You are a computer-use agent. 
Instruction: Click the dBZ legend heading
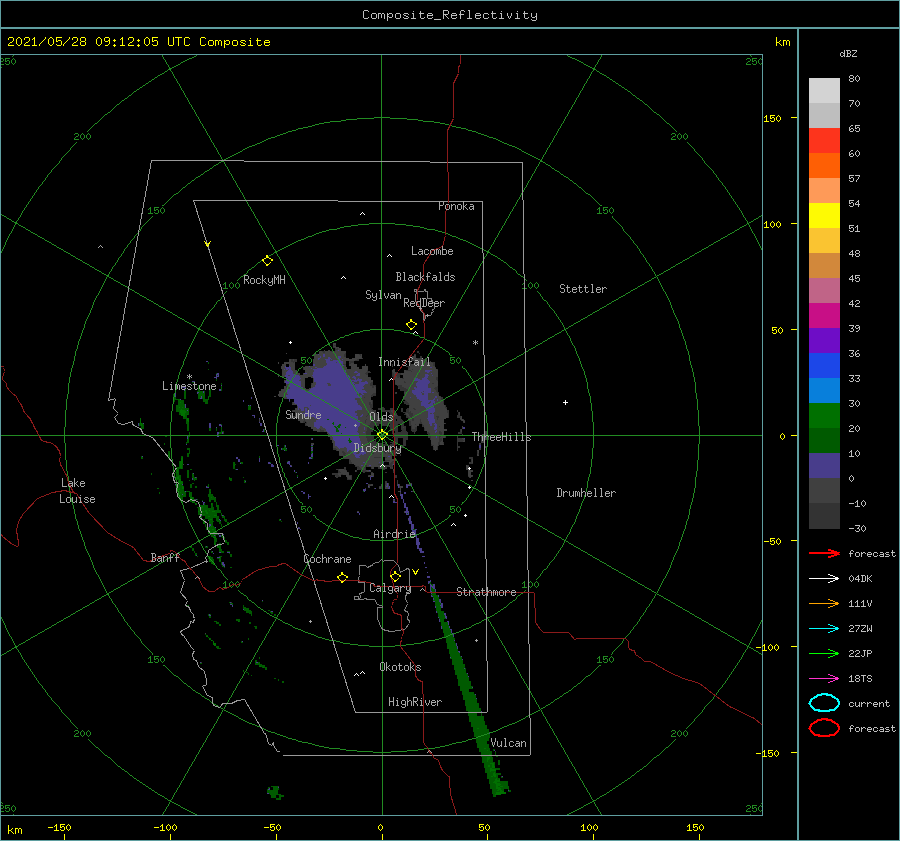pos(848,53)
